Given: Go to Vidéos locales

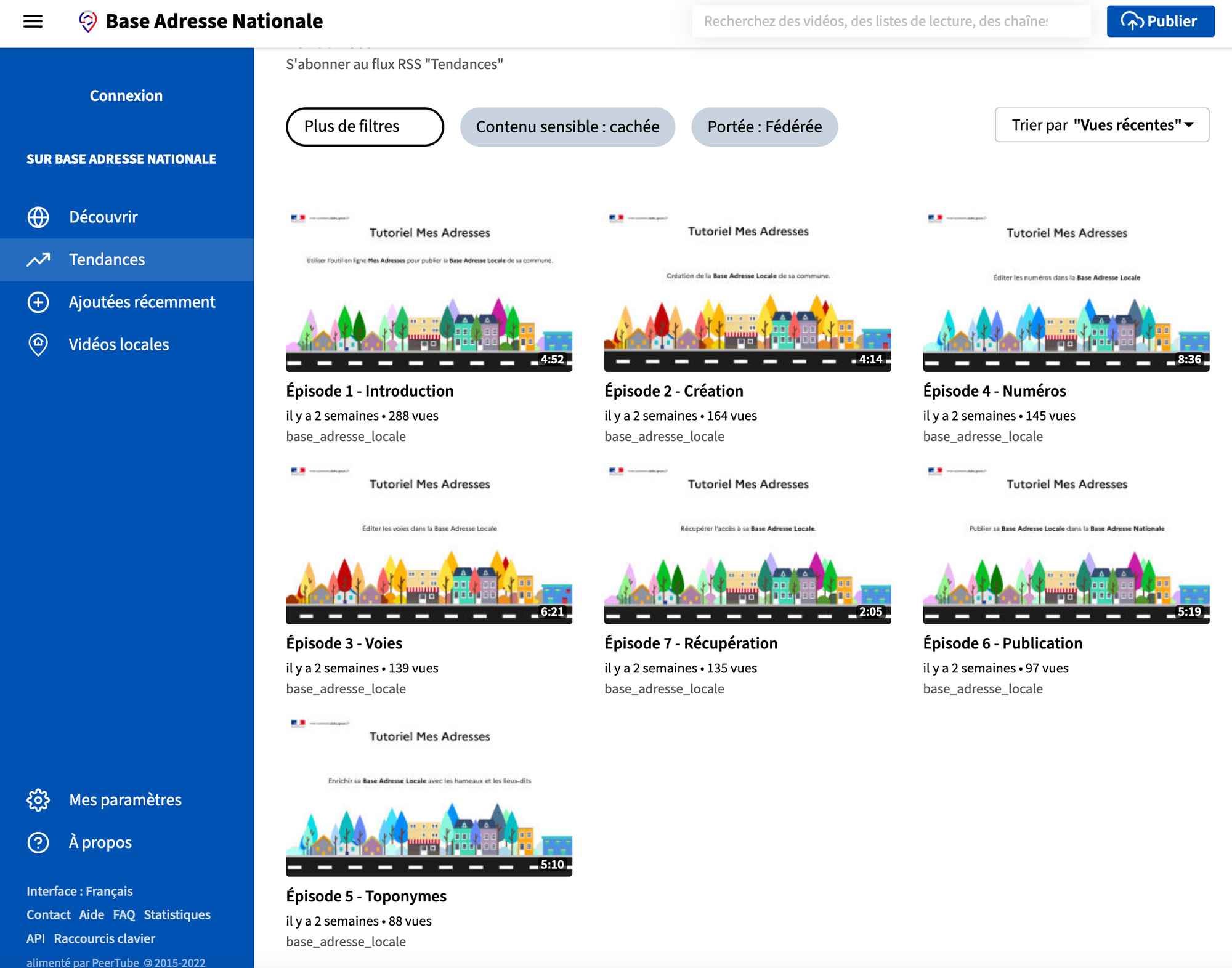Looking at the screenshot, I should (127, 345).
